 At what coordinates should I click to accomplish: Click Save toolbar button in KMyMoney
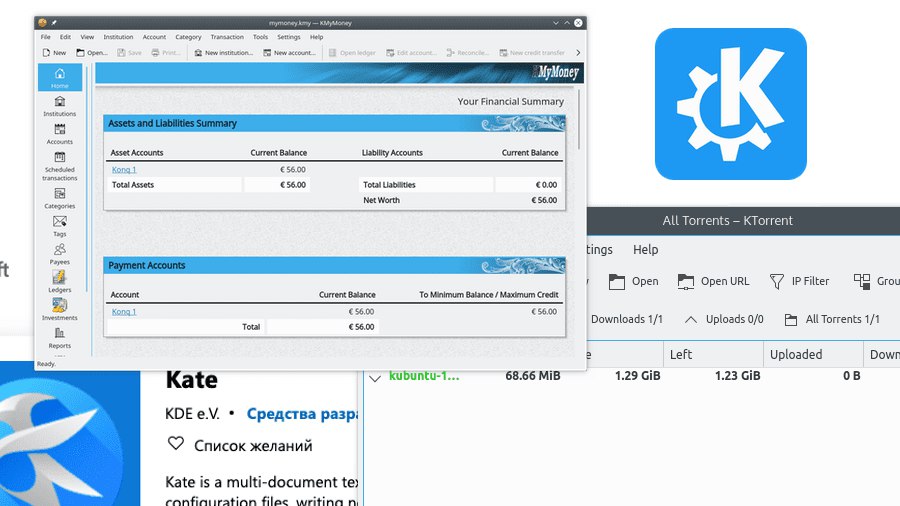point(129,53)
